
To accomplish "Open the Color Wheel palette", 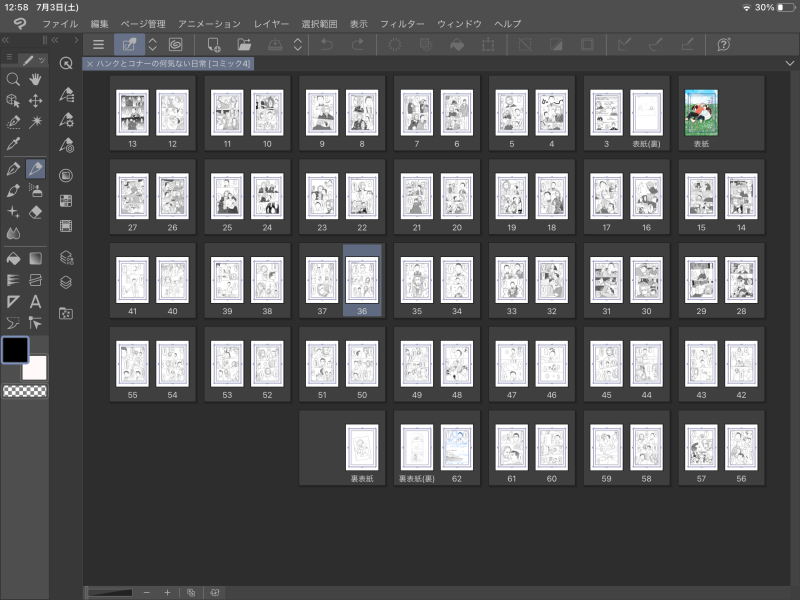I will pos(66,176).
